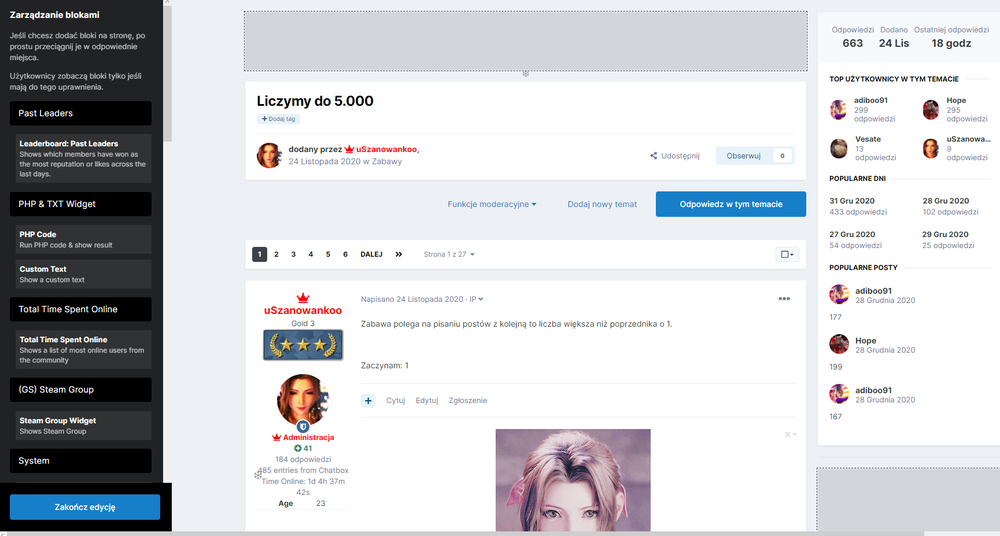The height and width of the screenshot is (536, 1000).
Task: Click uSzanowankoo's avatar in the topic header
Action: click(269, 155)
